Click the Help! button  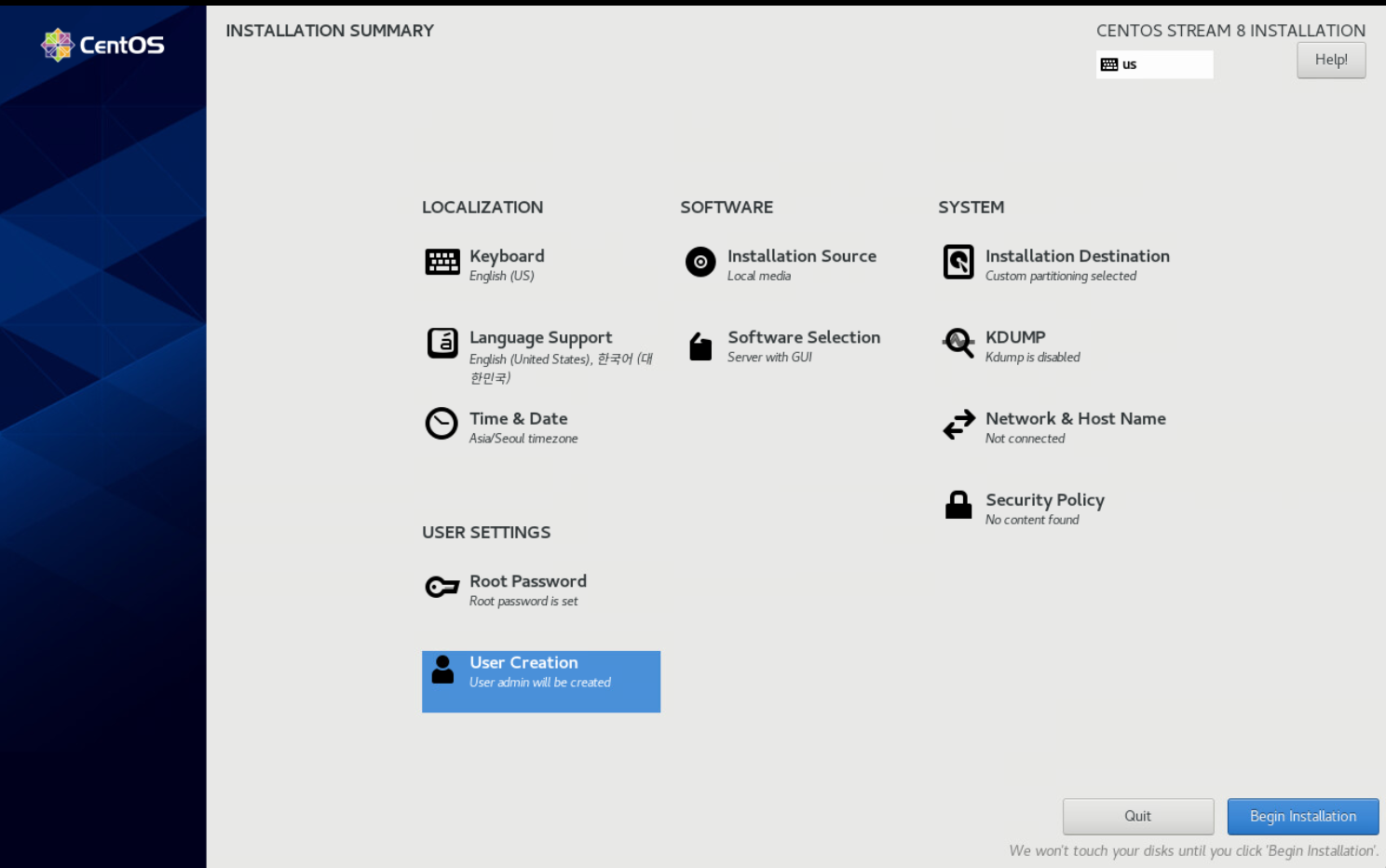pyautogui.click(x=1331, y=60)
